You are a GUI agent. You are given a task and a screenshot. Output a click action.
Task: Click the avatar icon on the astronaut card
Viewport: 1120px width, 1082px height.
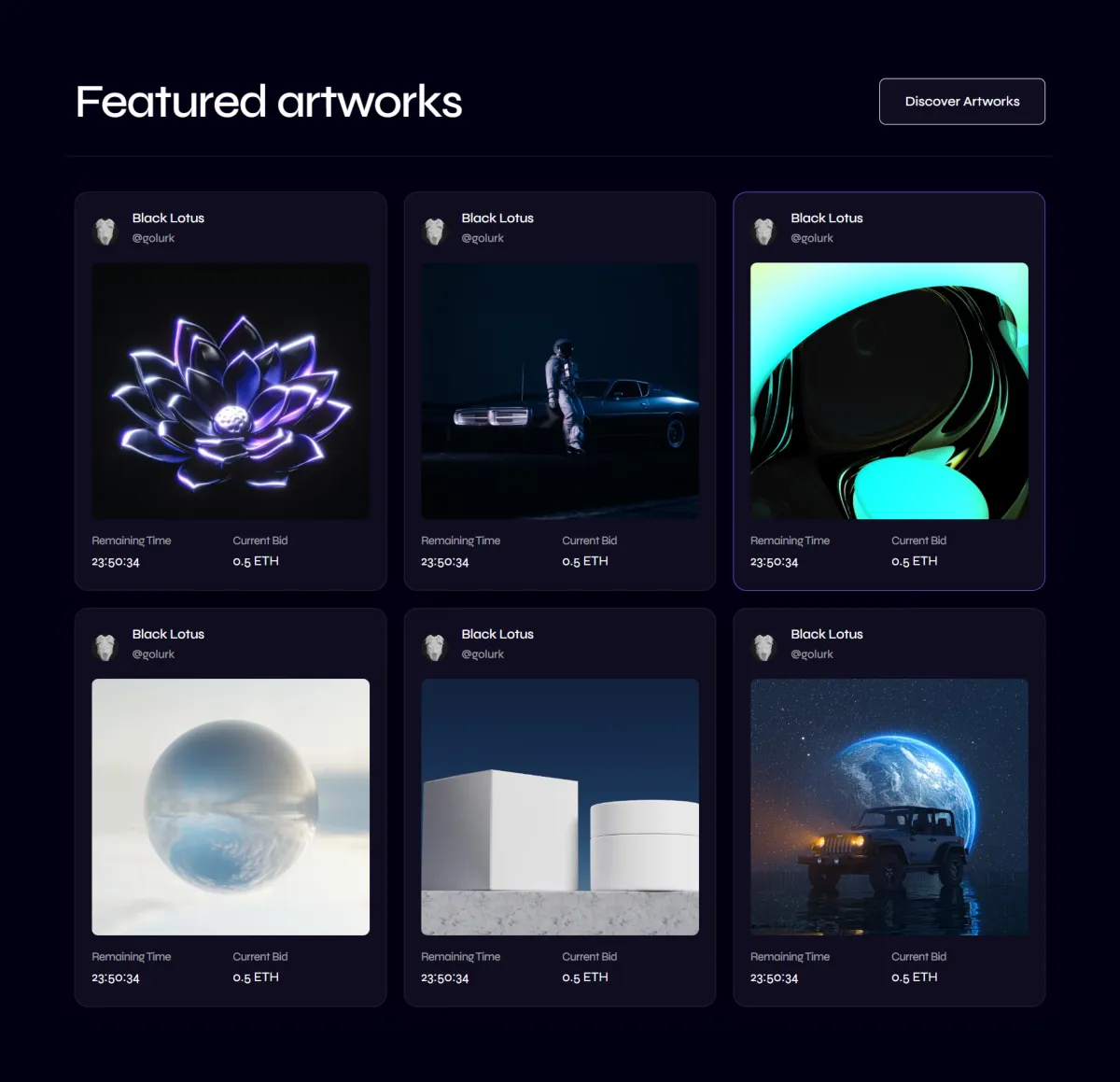pyautogui.click(x=435, y=231)
